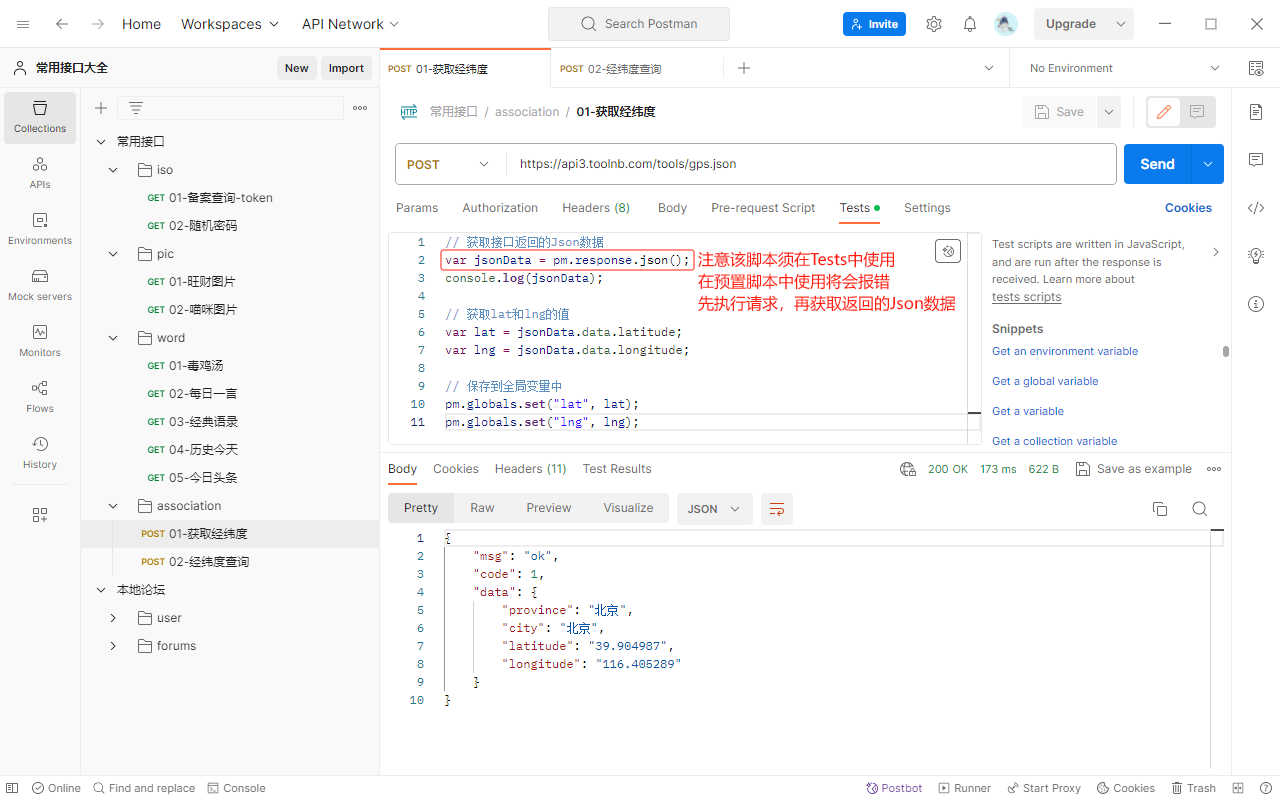The width and height of the screenshot is (1280, 800).
Task: Open the Console in status bar
Action: click(236, 788)
